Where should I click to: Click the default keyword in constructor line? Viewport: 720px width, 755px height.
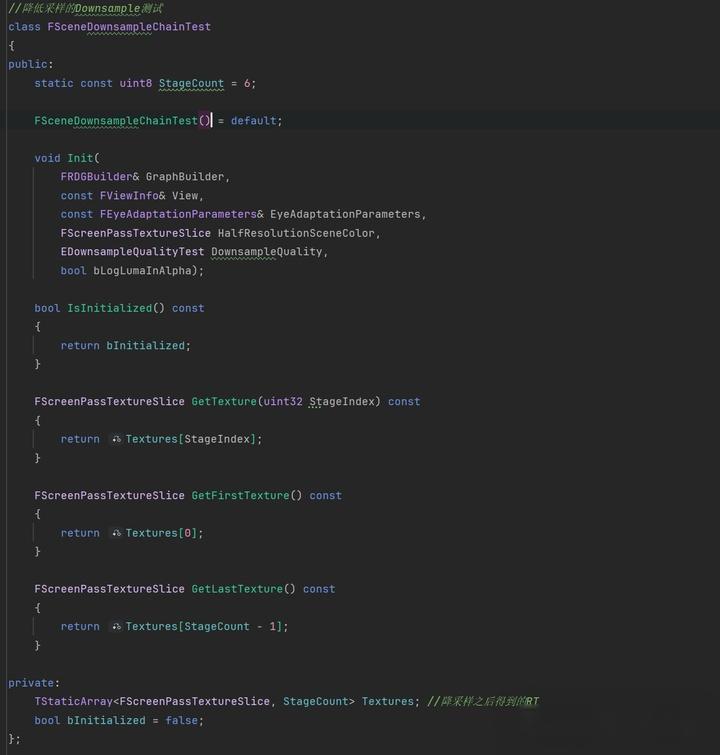[253, 121]
